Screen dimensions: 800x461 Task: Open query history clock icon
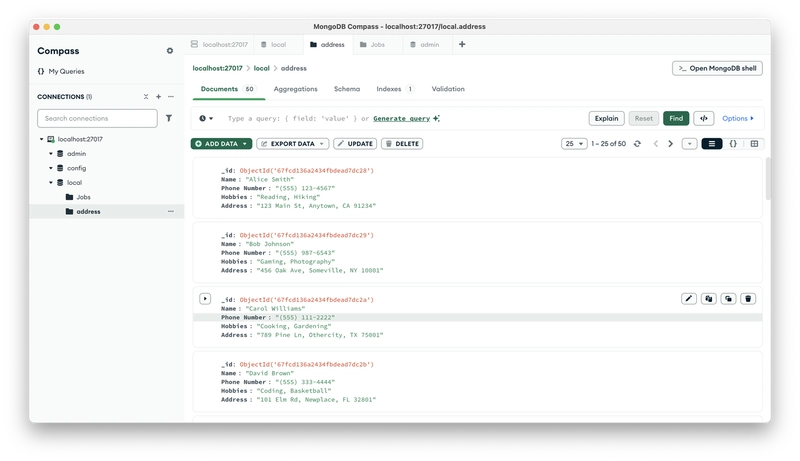click(206, 118)
